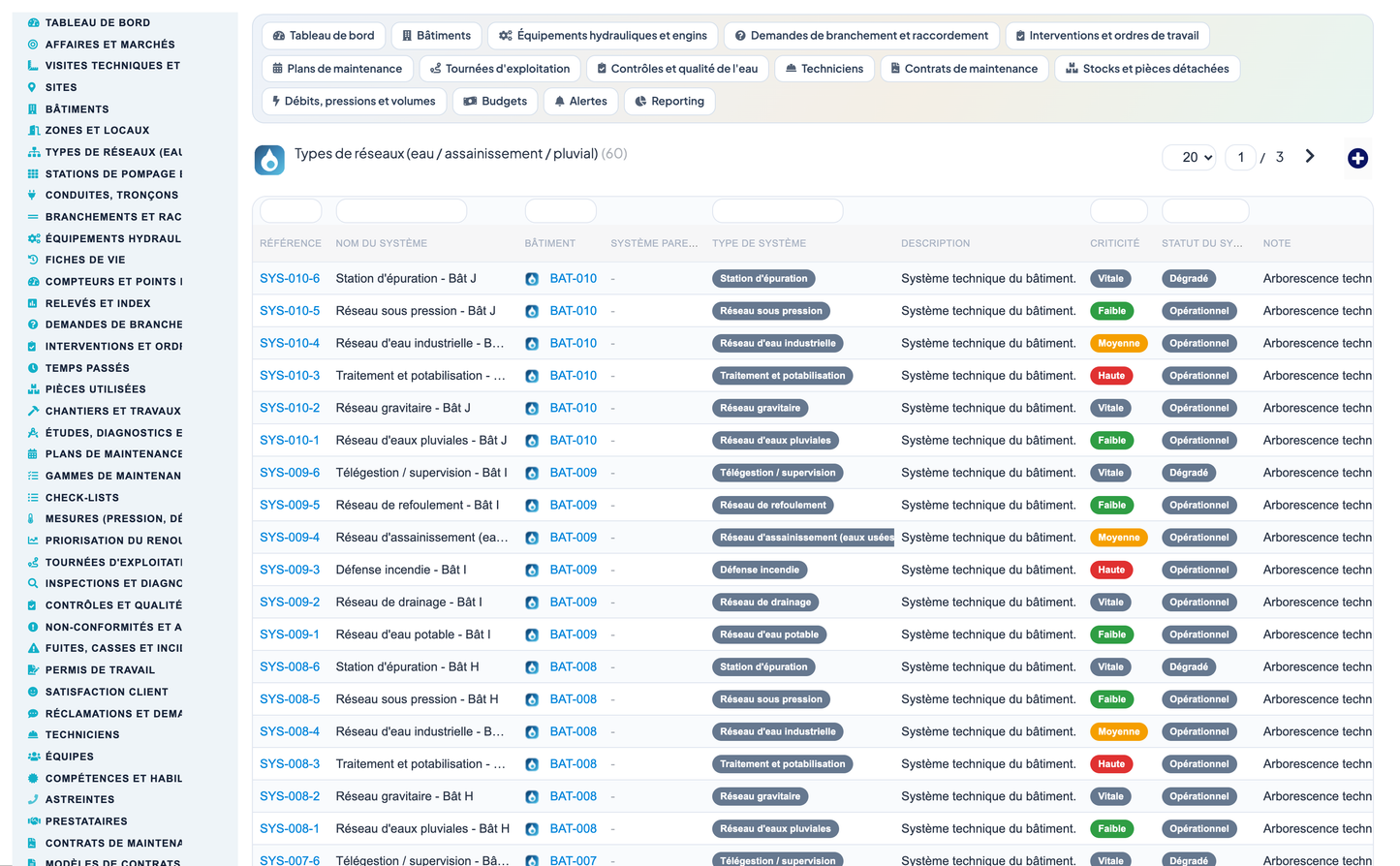Click the water drop network types icon

coord(269,160)
